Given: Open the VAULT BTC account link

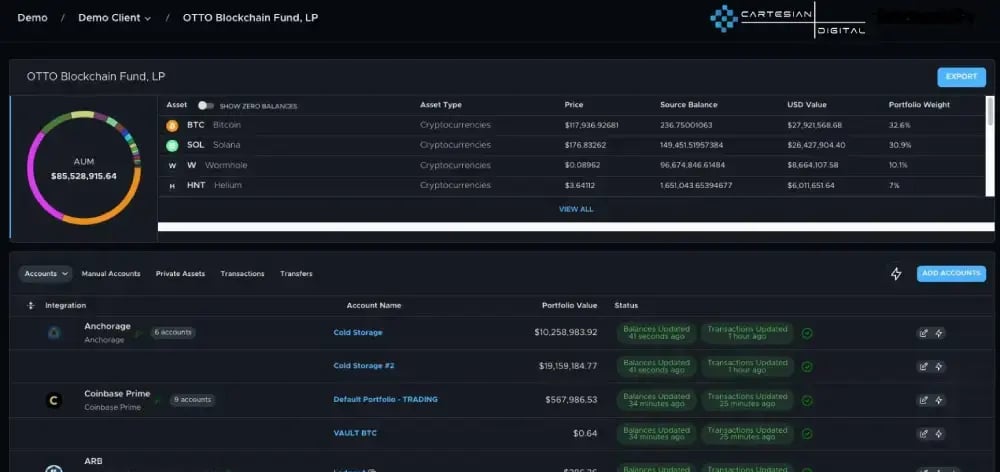Looking at the screenshot, I should click(355, 434).
